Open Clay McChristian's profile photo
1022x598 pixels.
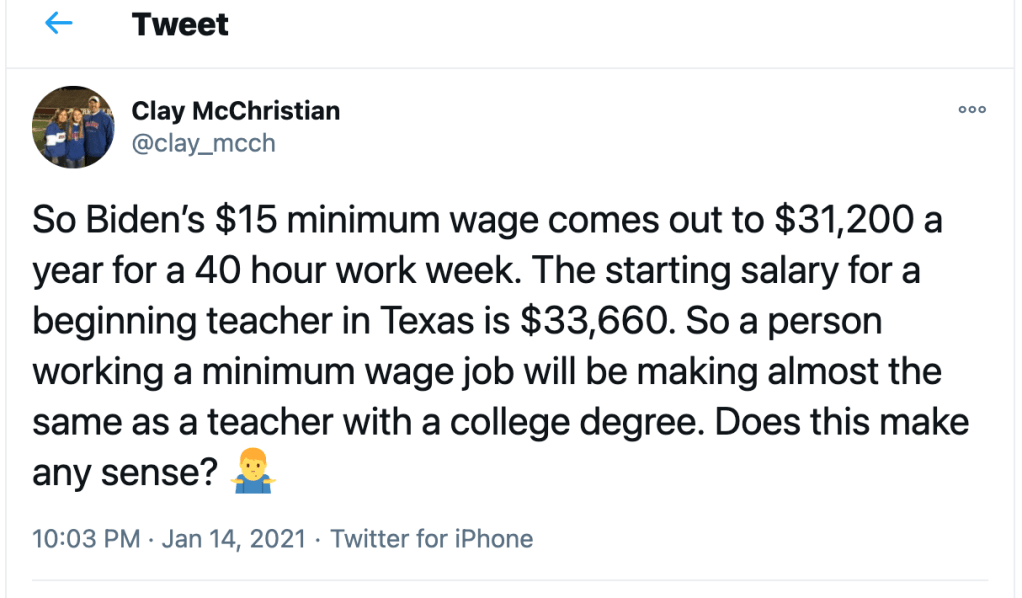coord(74,126)
